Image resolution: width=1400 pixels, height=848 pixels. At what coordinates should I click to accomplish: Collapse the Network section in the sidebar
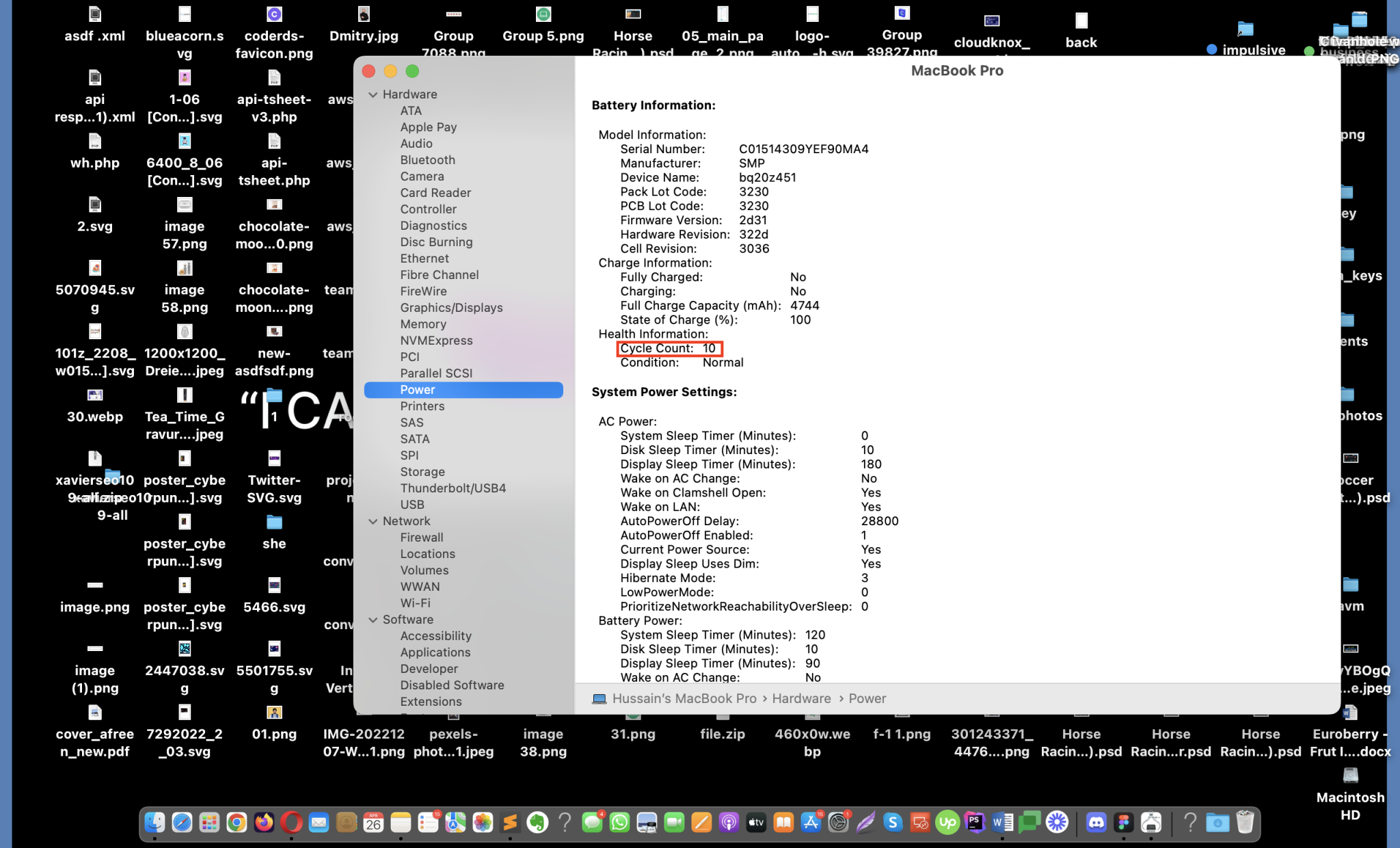click(373, 521)
